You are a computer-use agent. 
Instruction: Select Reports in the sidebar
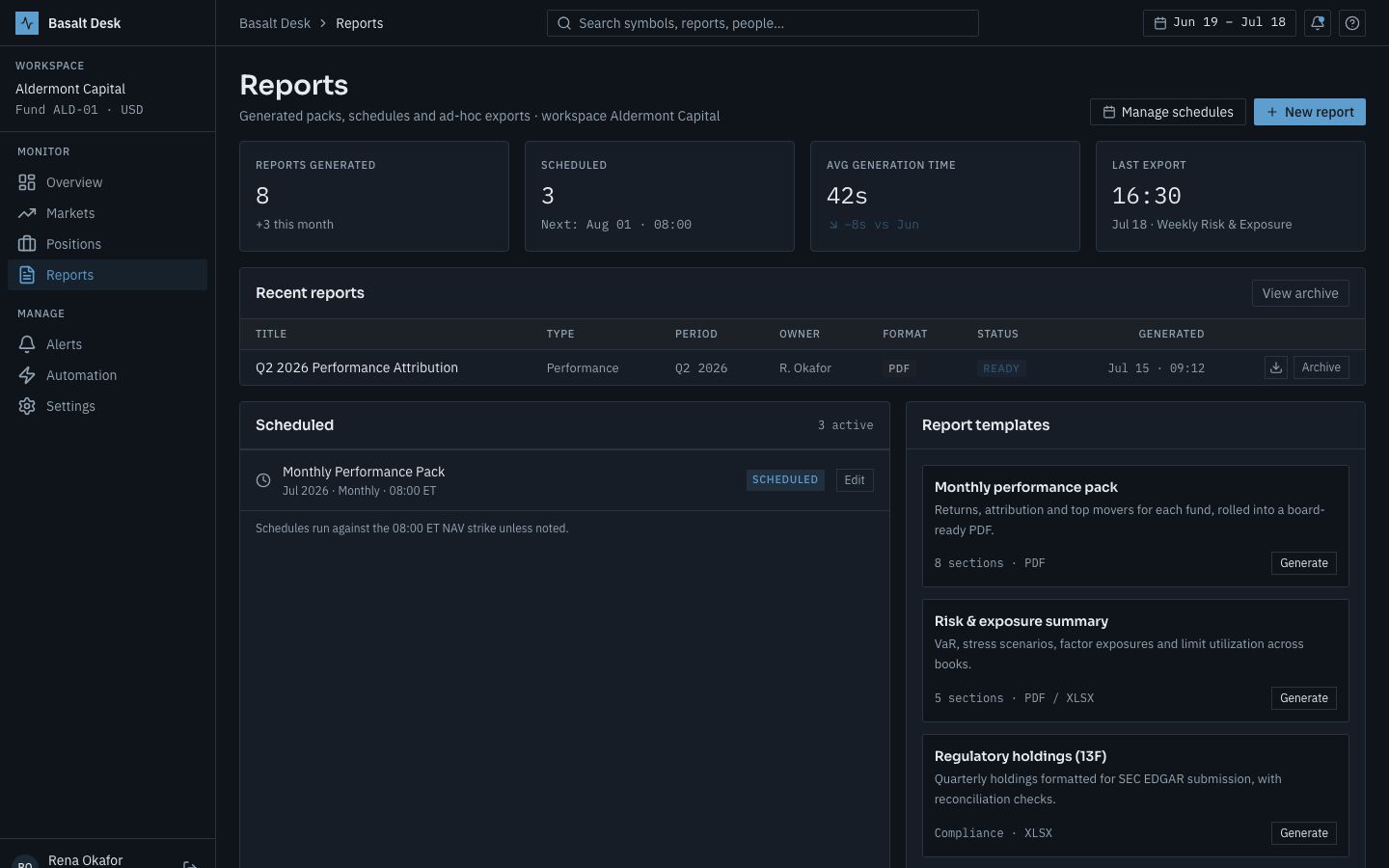coord(107,275)
